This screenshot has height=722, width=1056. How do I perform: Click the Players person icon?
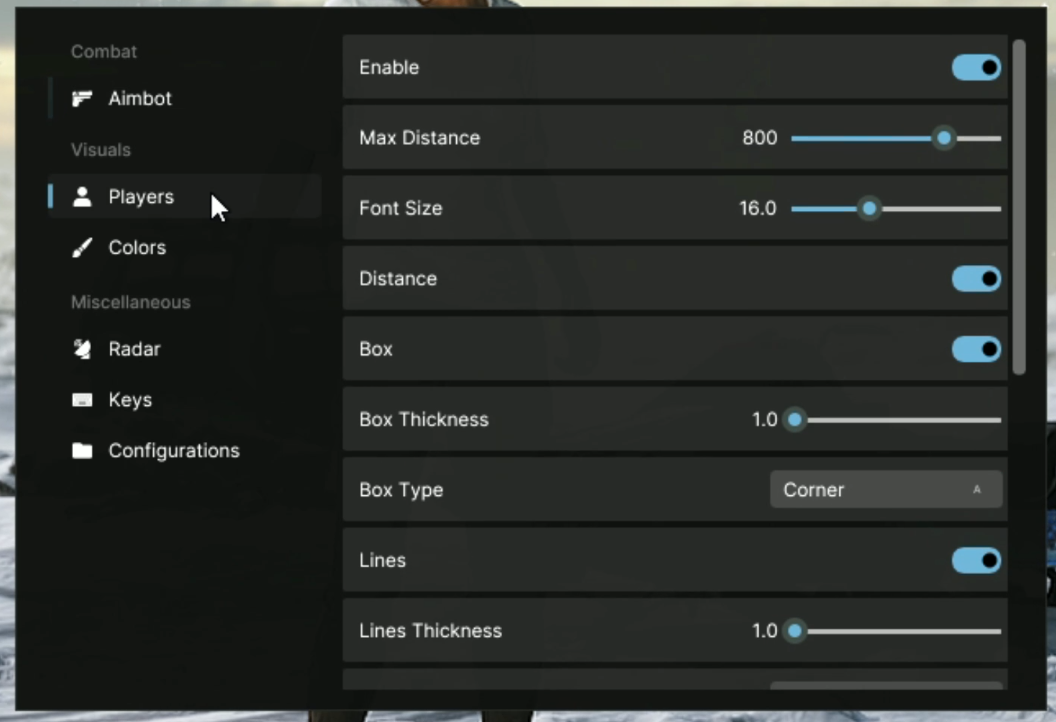click(x=82, y=197)
